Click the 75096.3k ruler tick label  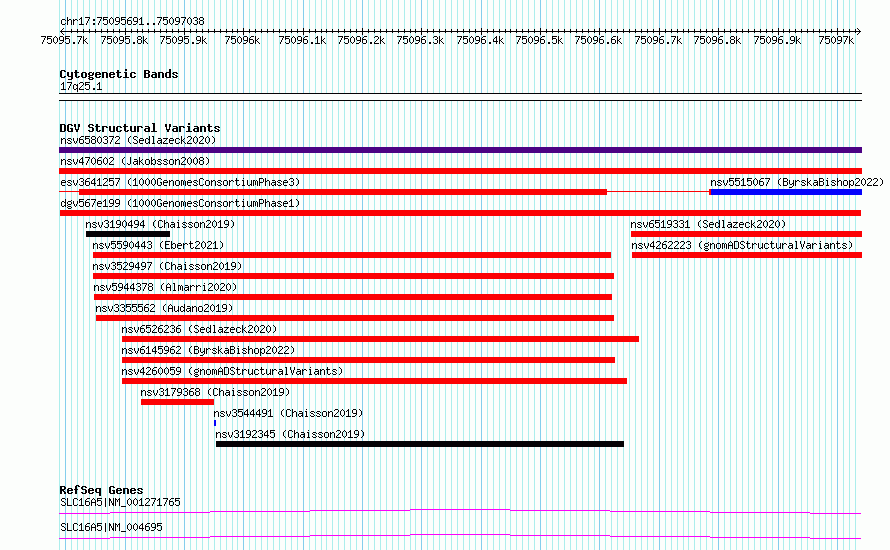(421, 41)
